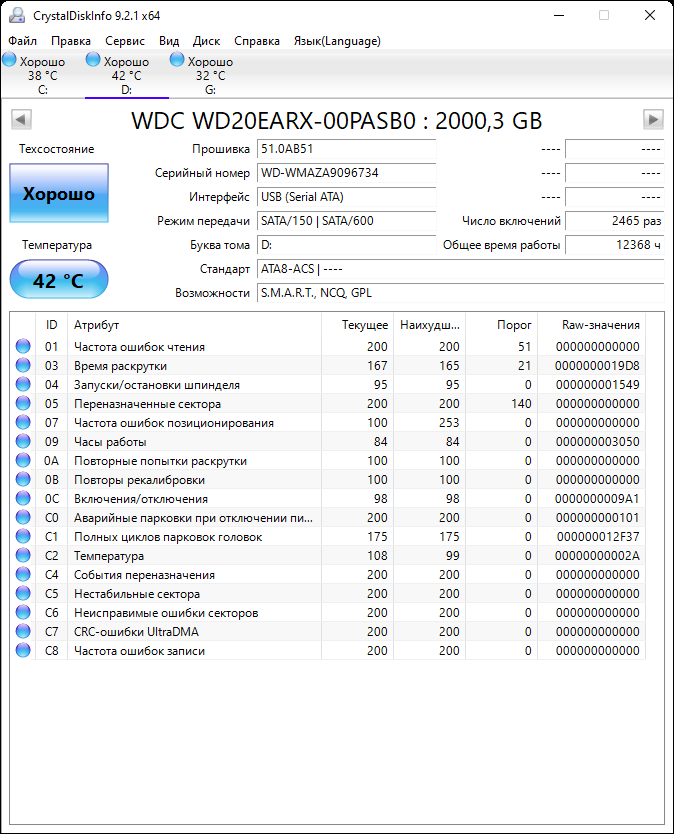Click status orb in row C1 head parking cycles
674x834 pixels.
[x=23, y=536]
